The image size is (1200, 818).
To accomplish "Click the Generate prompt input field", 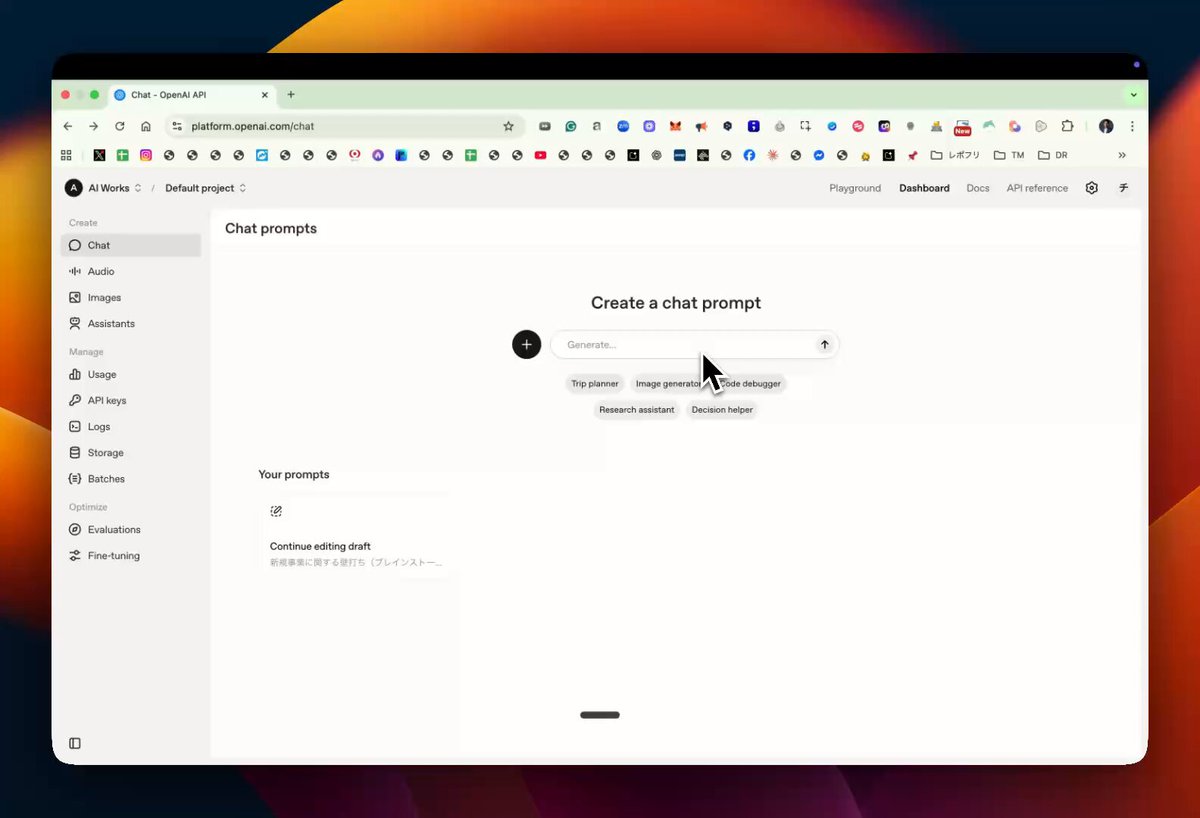I will coord(695,344).
